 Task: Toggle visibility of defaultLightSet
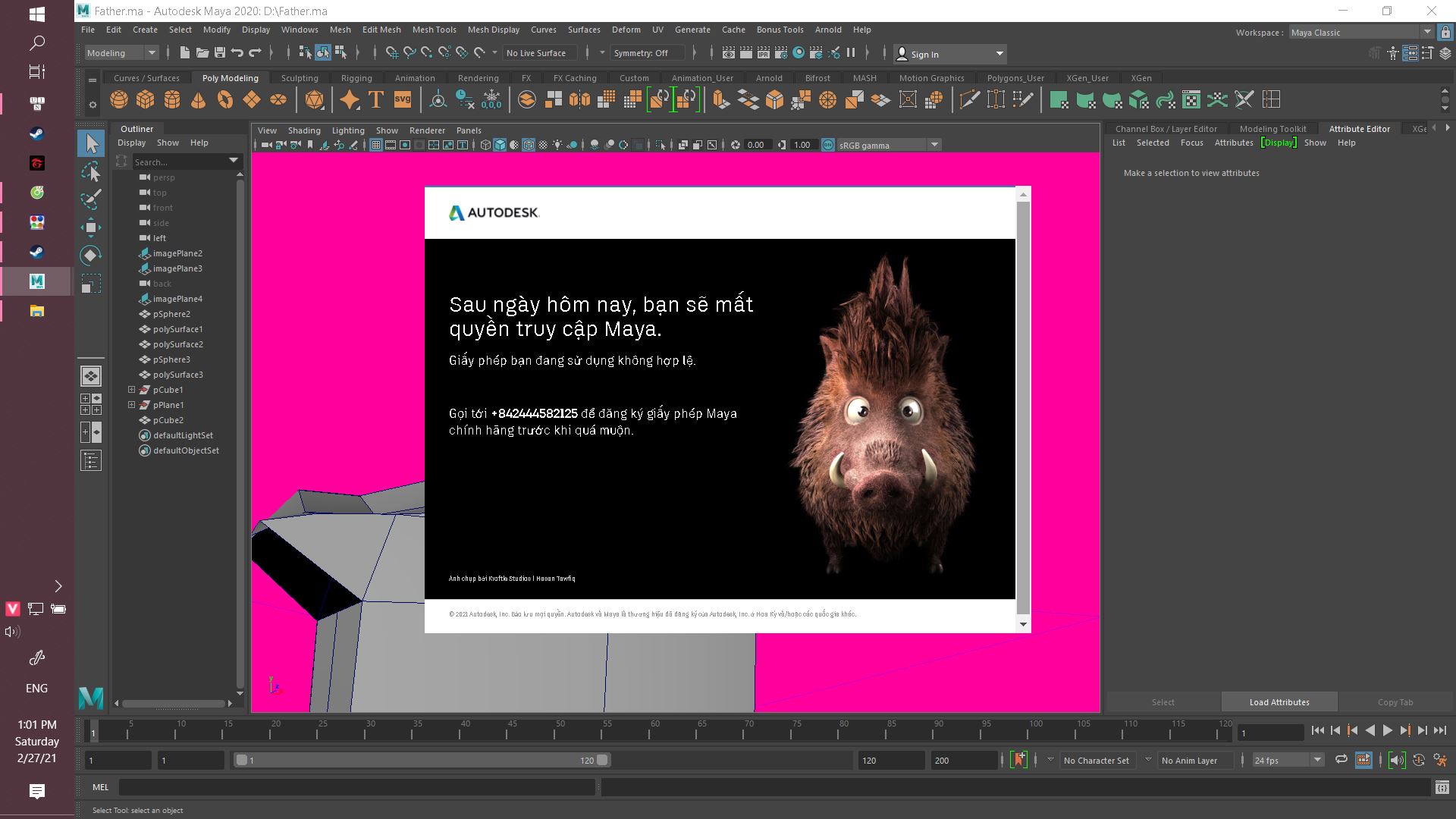(145, 434)
